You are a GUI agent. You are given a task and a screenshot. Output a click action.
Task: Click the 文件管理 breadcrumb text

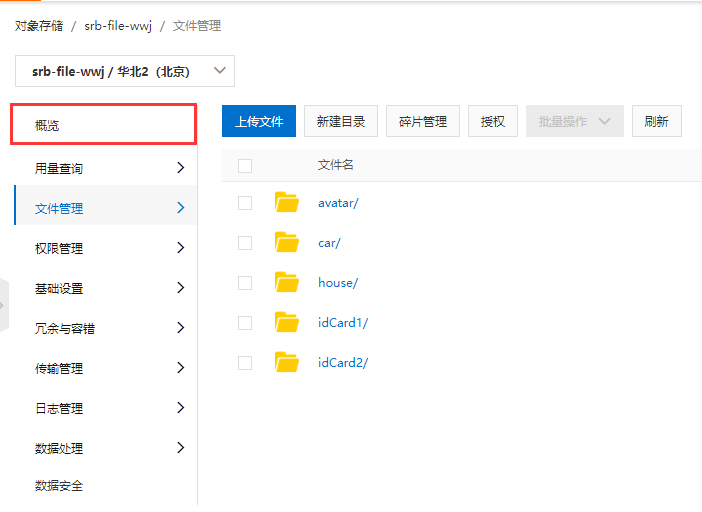pos(197,26)
